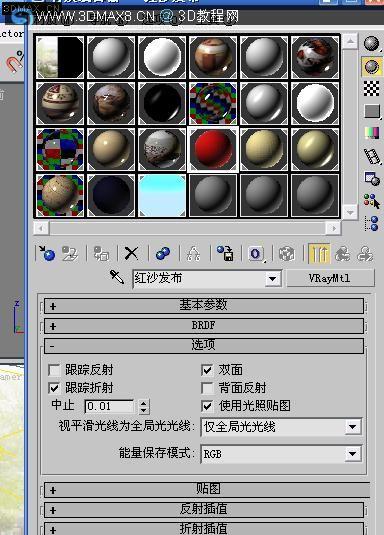Viewport: 384px width, 535px height.
Task: Pick material with the eyedropper icon
Action: point(117,277)
